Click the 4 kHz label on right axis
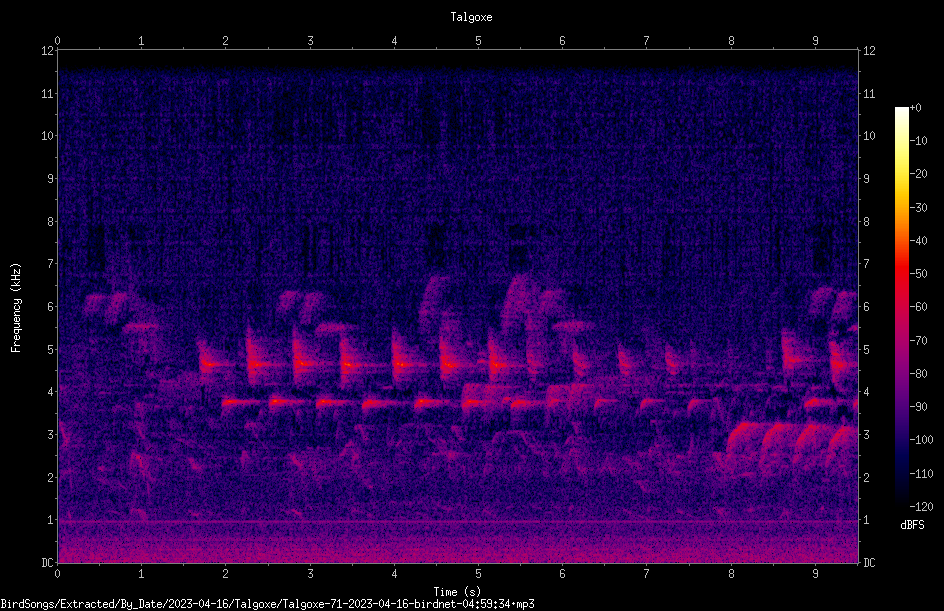944x611 pixels. click(866, 392)
